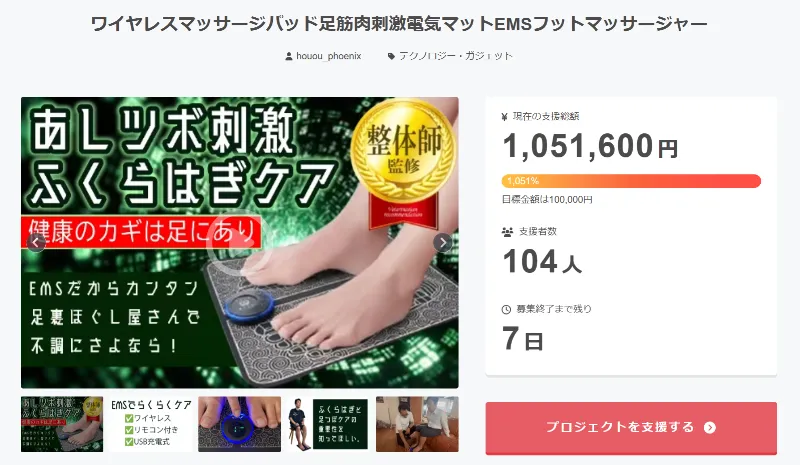The height and width of the screenshot is (465, 800).
Task: Click the previous image arrow on carousel
Action: click(36, 242)
